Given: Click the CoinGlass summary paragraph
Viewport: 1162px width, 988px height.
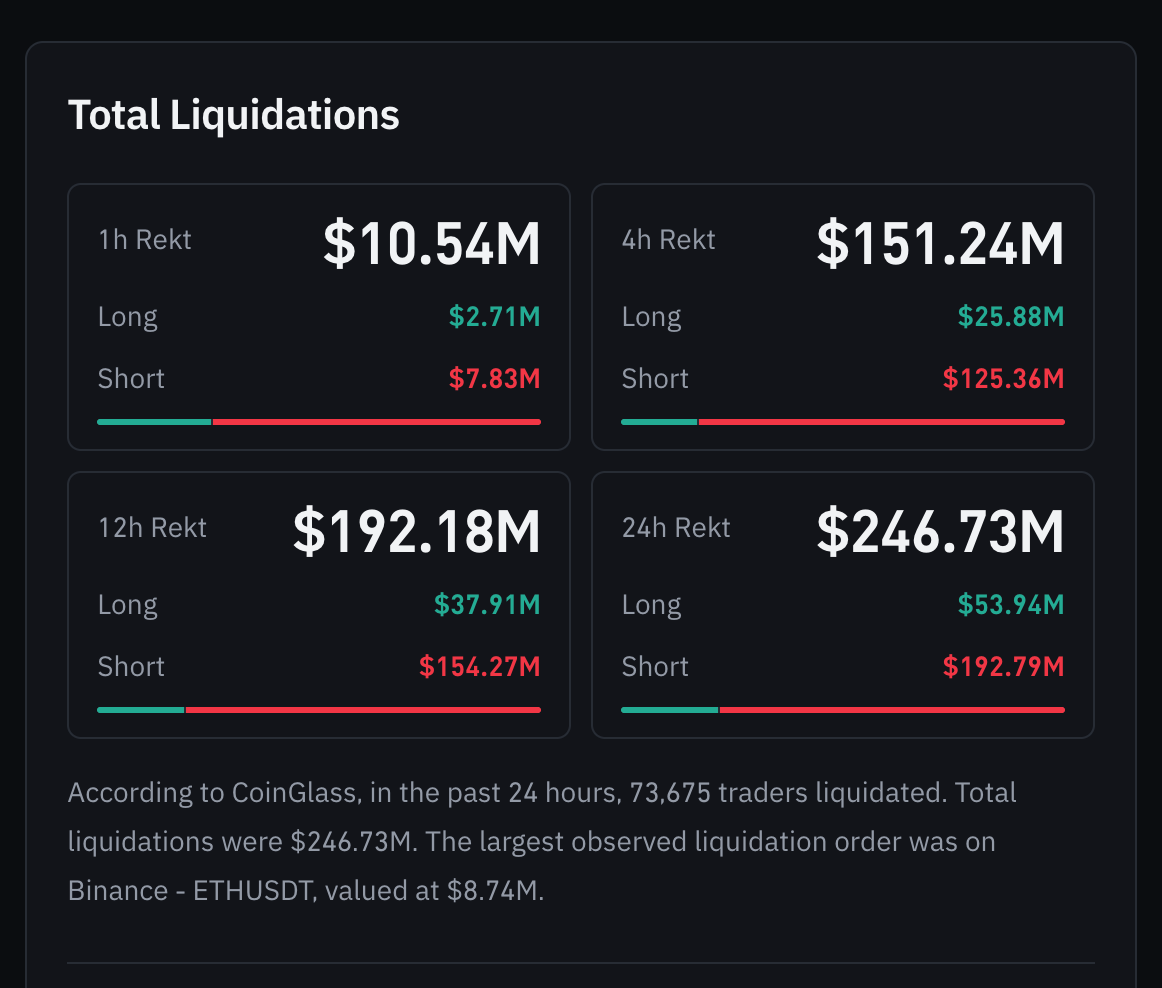Looking at the screenshot, I should (542, 842).
